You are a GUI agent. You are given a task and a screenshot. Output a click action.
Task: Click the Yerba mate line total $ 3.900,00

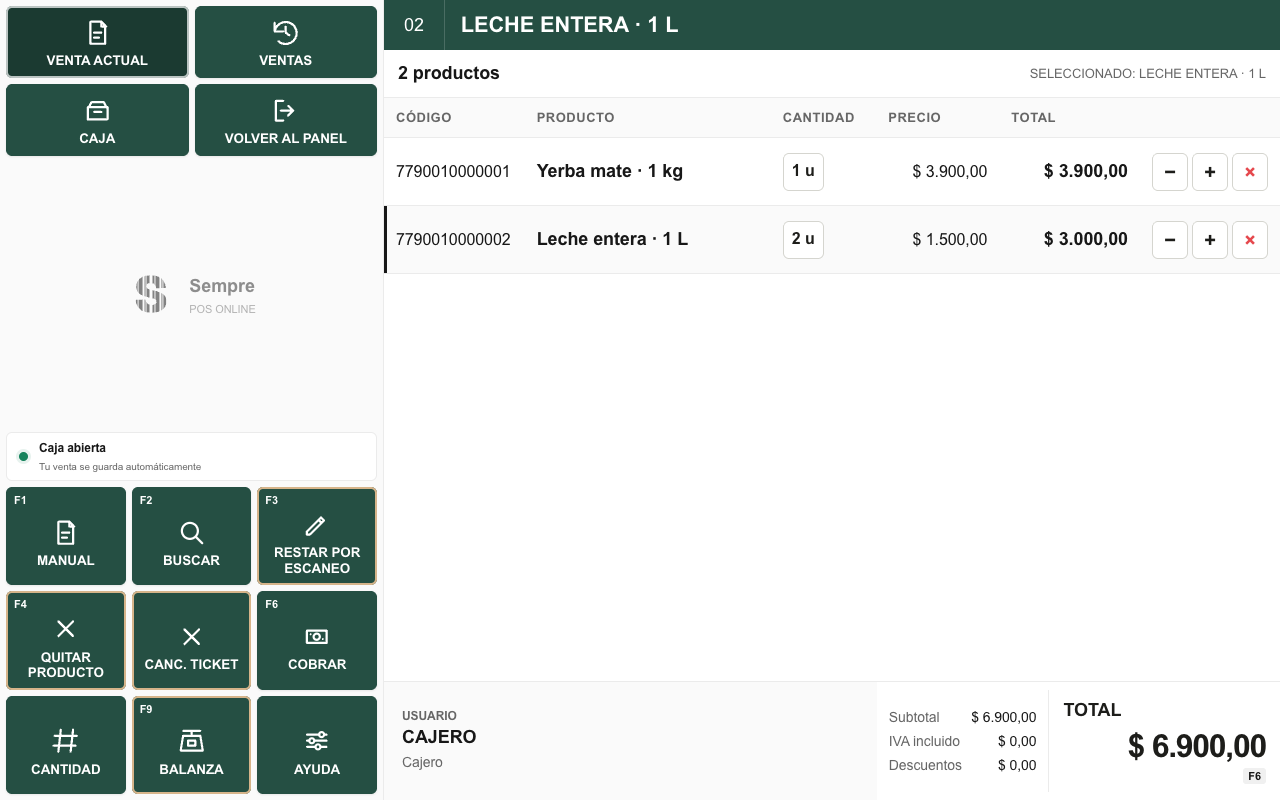(1086, 171)
